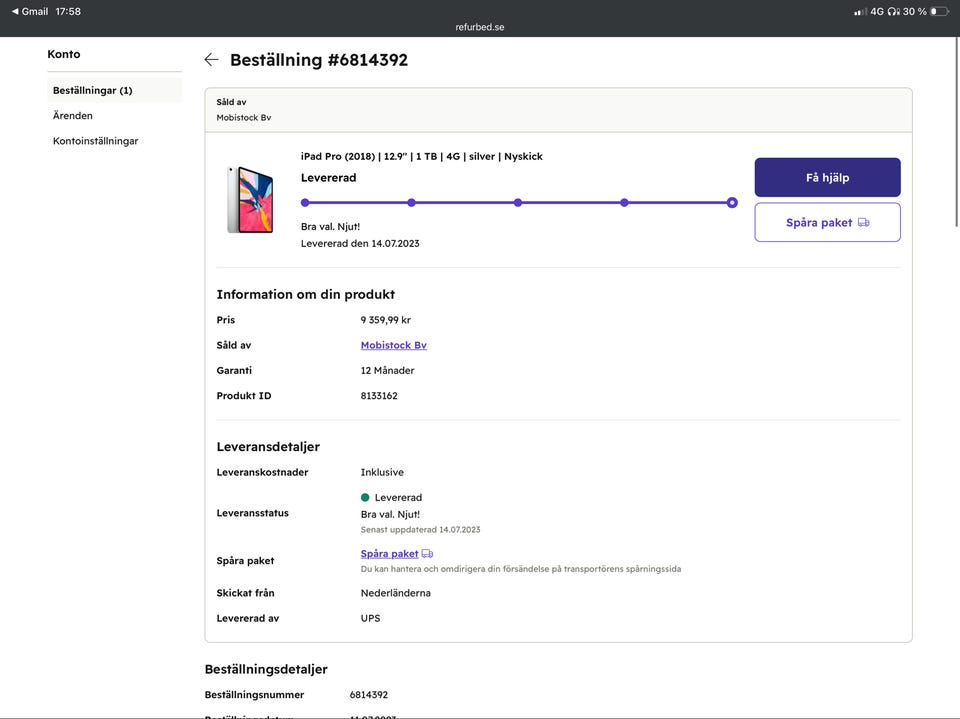
Task: Go to Ärenden in sidebar
Action: (x=73, y=116)
